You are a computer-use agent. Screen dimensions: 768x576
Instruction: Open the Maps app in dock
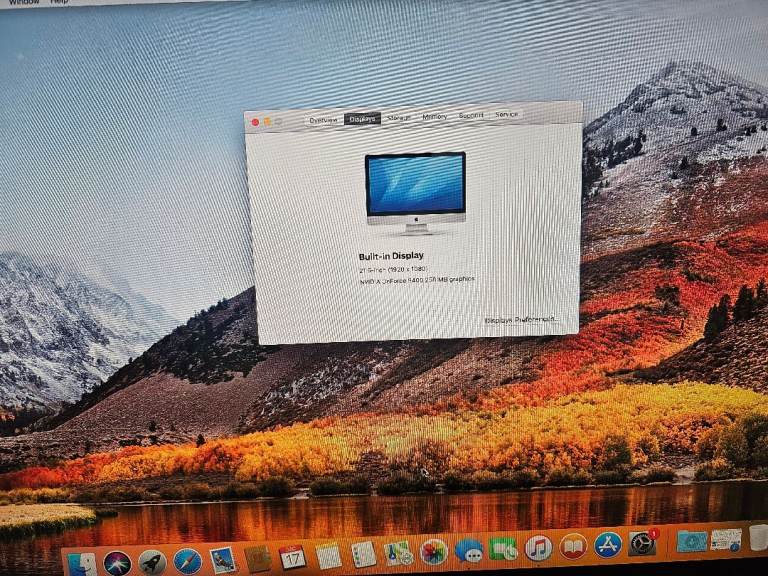pyautogui.click(x=399, y=553)
